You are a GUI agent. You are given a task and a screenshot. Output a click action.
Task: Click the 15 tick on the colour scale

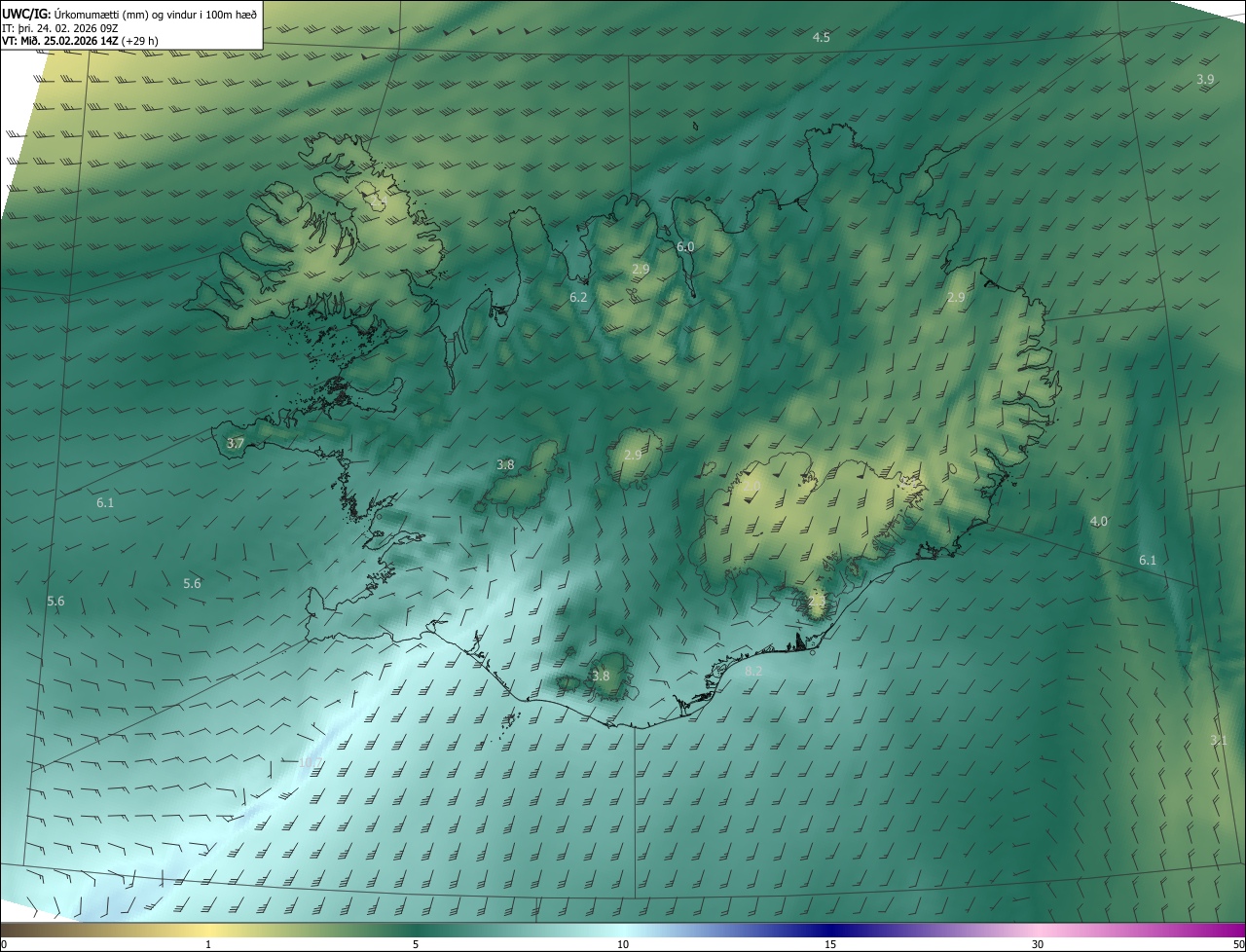click(830, 944)
